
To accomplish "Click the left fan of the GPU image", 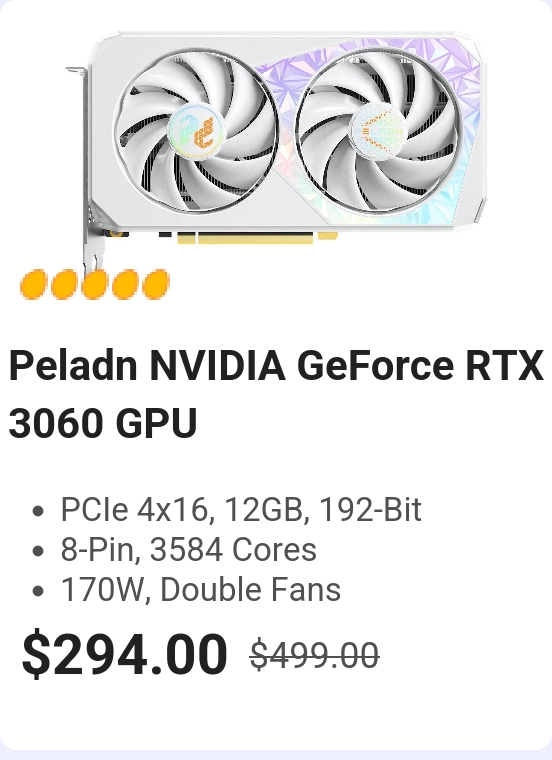I will 196,131.
